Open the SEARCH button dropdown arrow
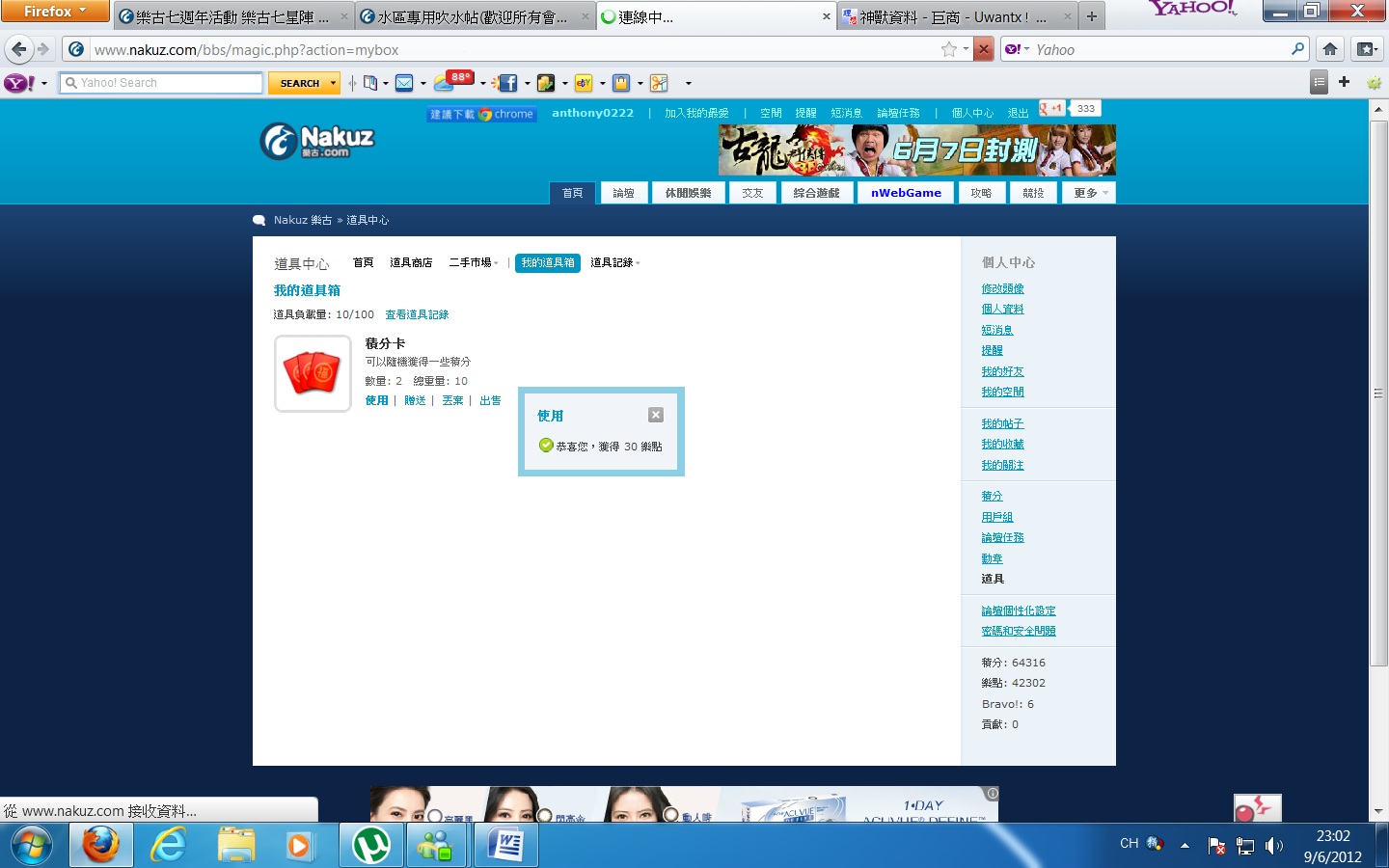Screen dimensions: 1389x868 point(334,83)
